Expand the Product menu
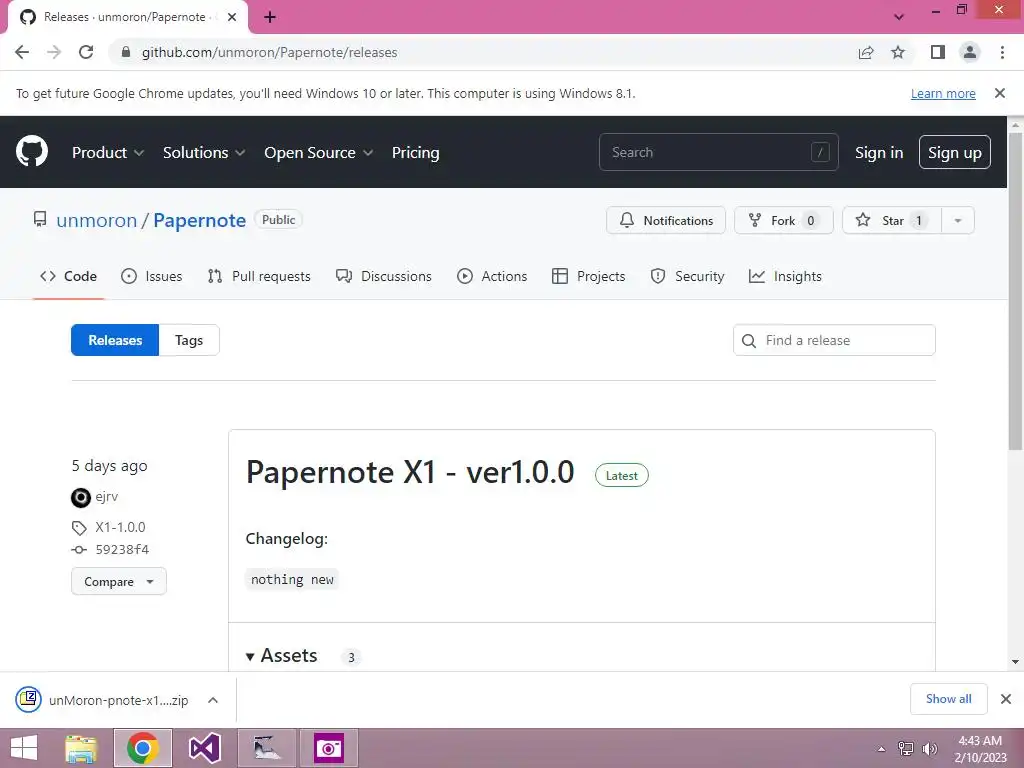The image size is (1024, 768). (108, 152)
